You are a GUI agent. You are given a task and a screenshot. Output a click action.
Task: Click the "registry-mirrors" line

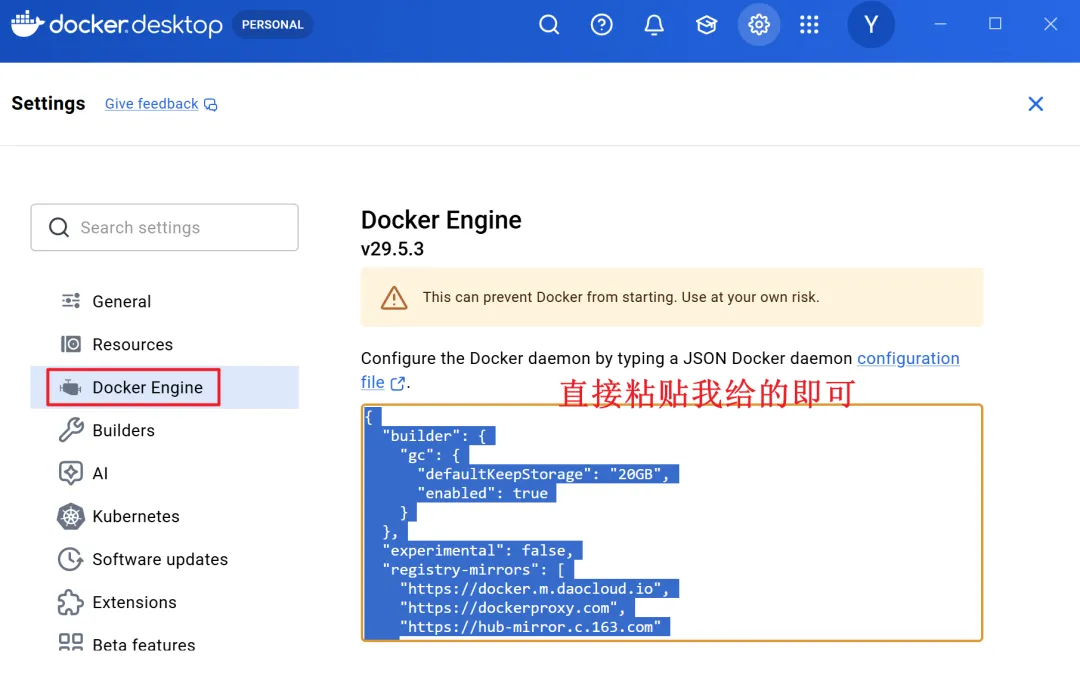[x=474, y=570]
